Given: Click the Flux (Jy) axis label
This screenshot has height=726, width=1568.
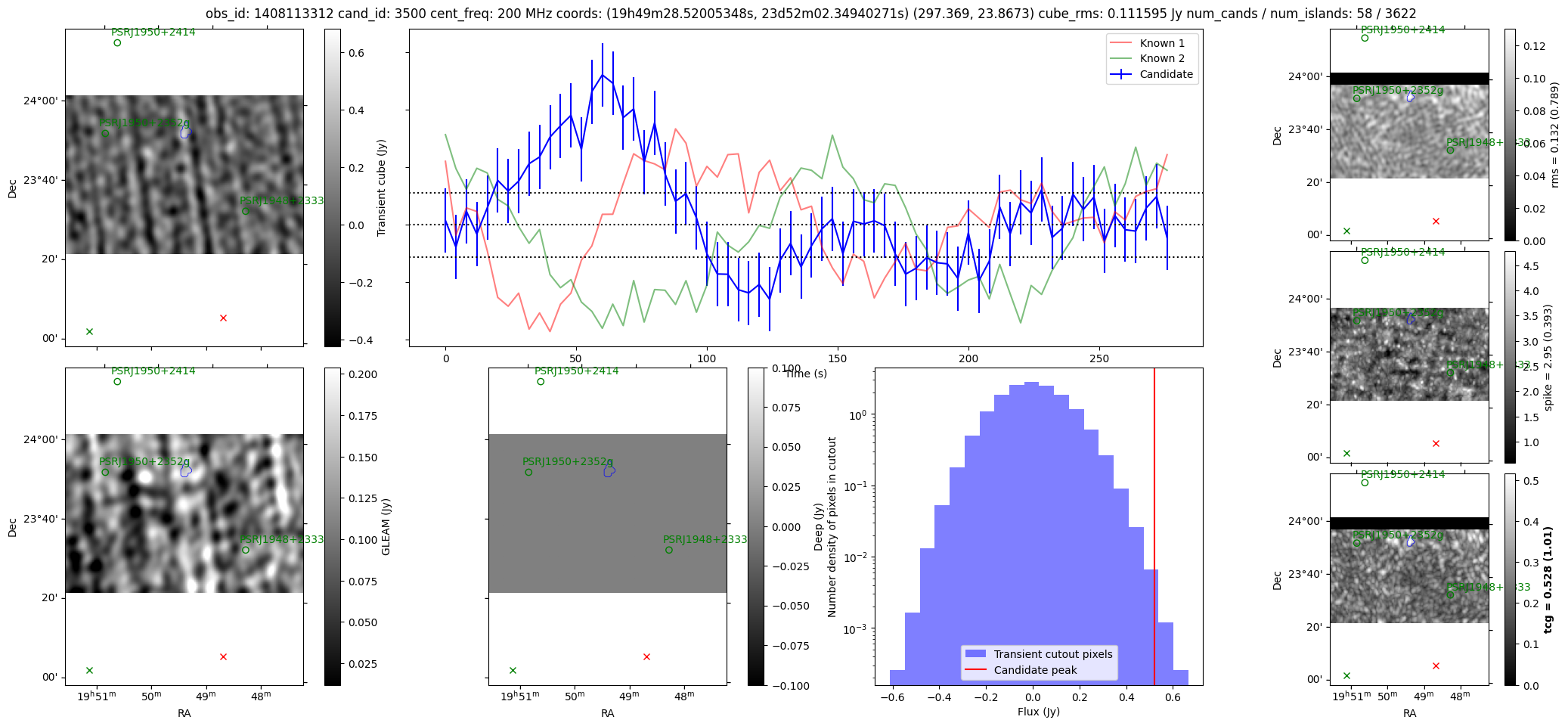Looking at the screenshot, I should tap(1038, 712).
